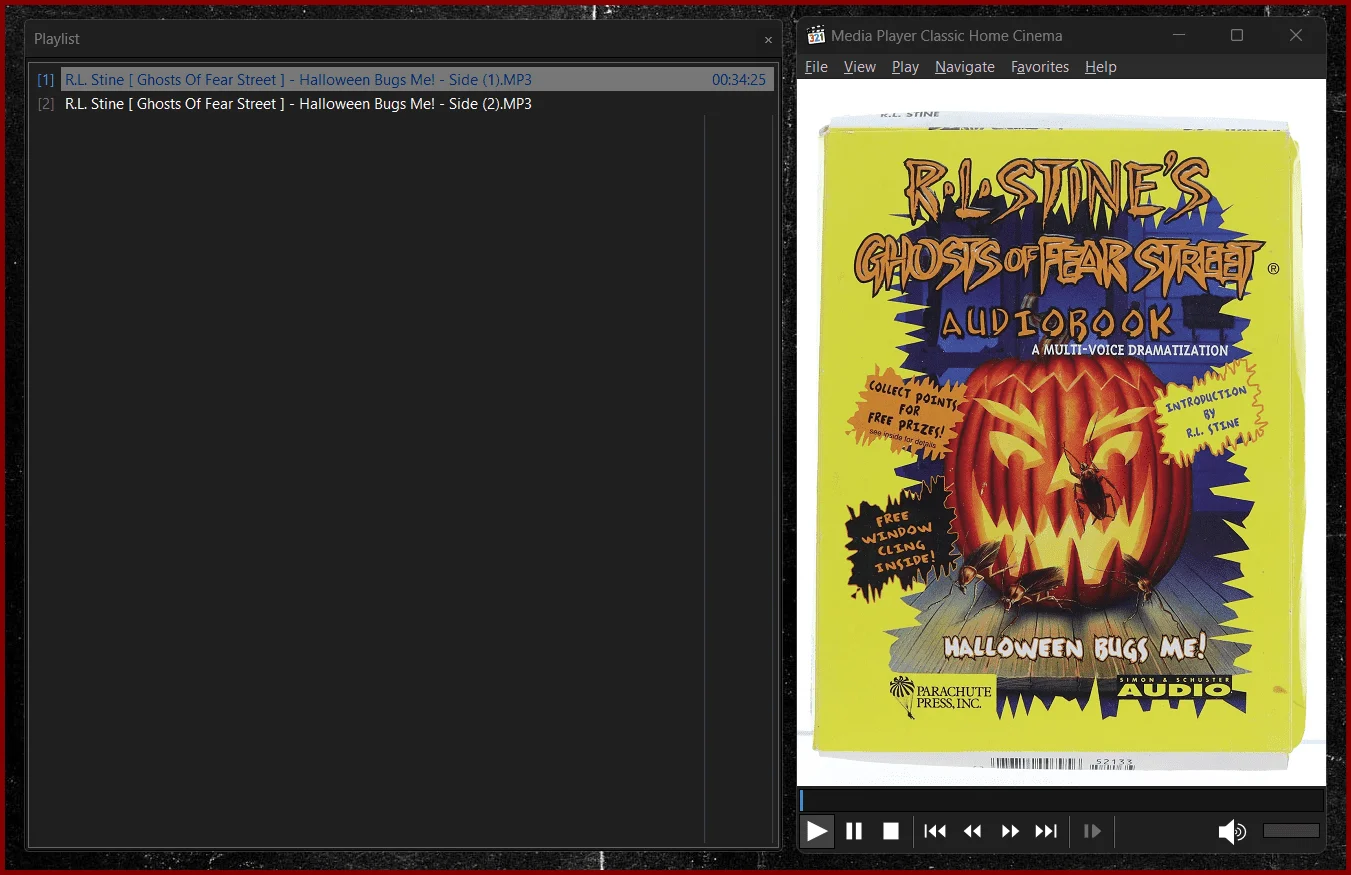Start playback with the Play button

[817, 831]
